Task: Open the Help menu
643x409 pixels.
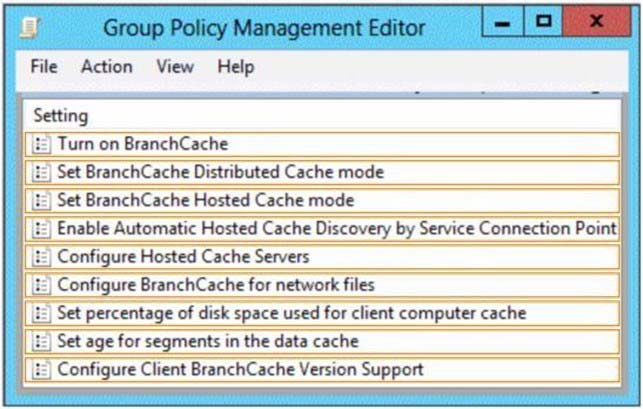Action: 236,67
